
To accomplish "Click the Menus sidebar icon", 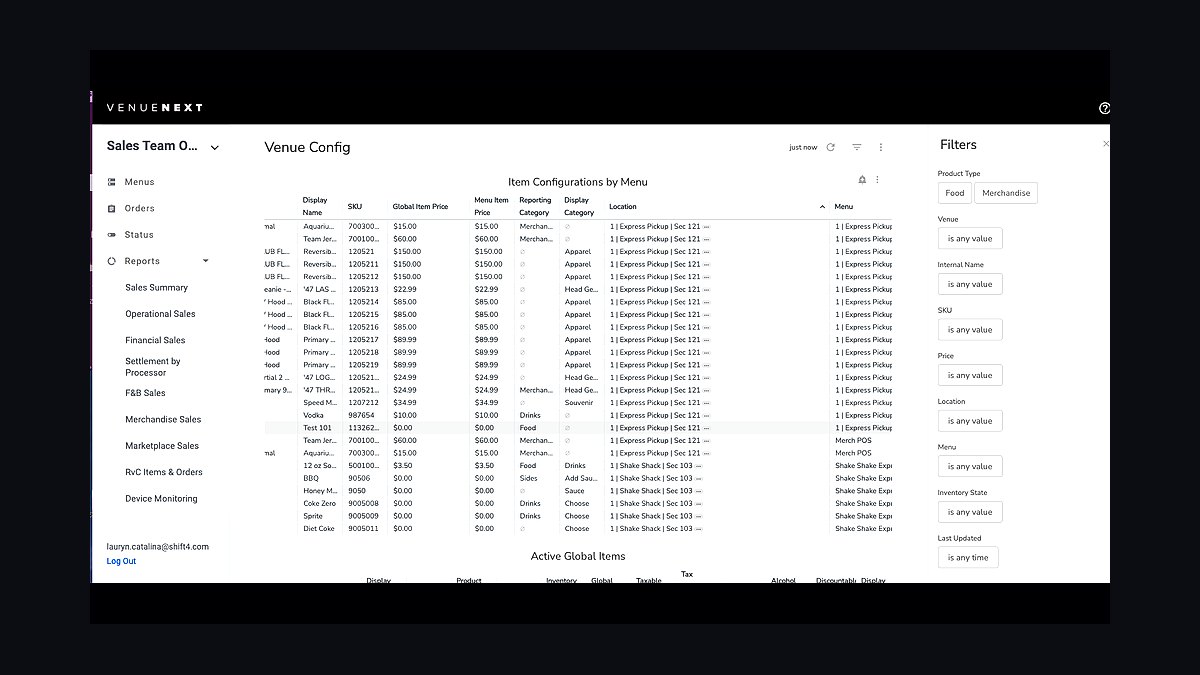I will click(x=112, y=182).
